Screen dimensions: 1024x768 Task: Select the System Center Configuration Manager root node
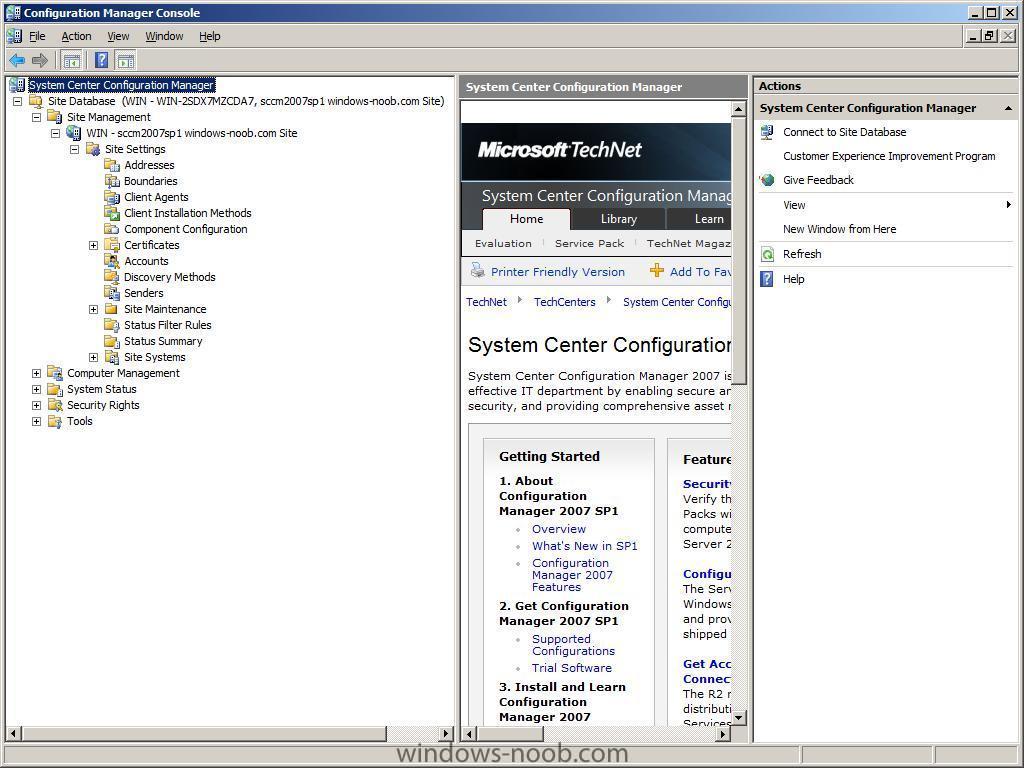coord(121,85)
